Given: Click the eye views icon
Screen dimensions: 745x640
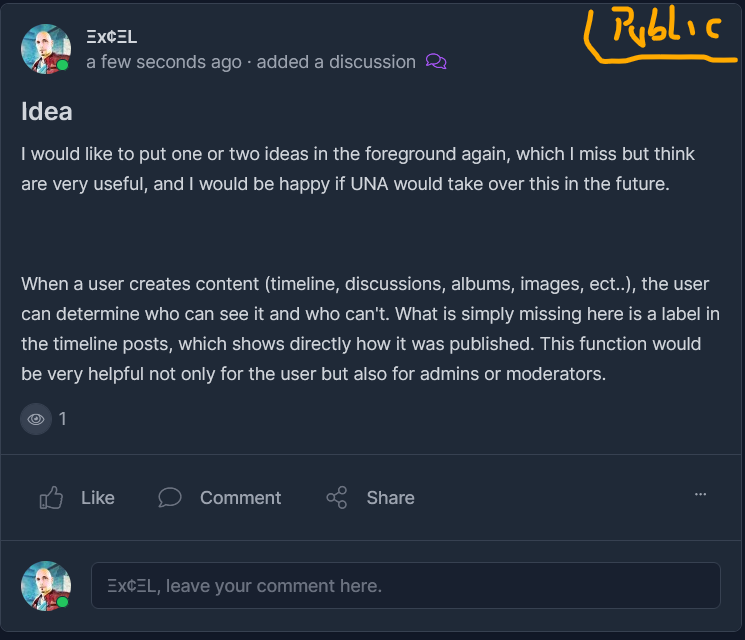Looking at the screenshot, I should [36, 419].
